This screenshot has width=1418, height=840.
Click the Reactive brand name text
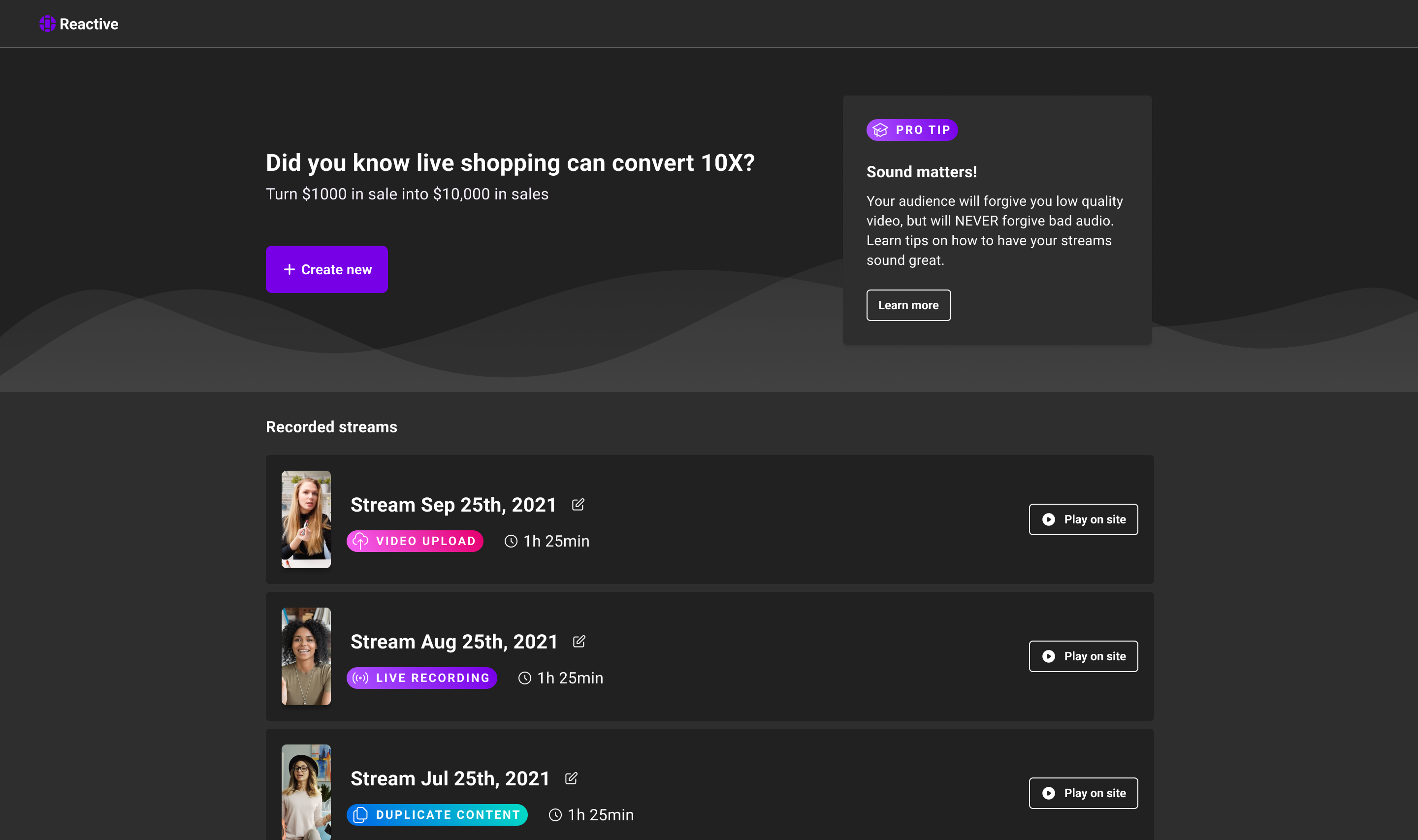coord(89,24)
